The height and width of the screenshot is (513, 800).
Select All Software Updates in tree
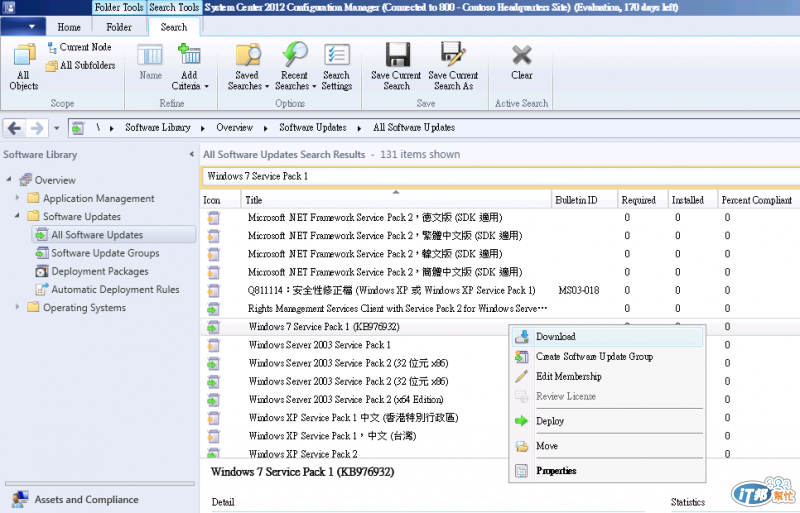coord(114,235)
